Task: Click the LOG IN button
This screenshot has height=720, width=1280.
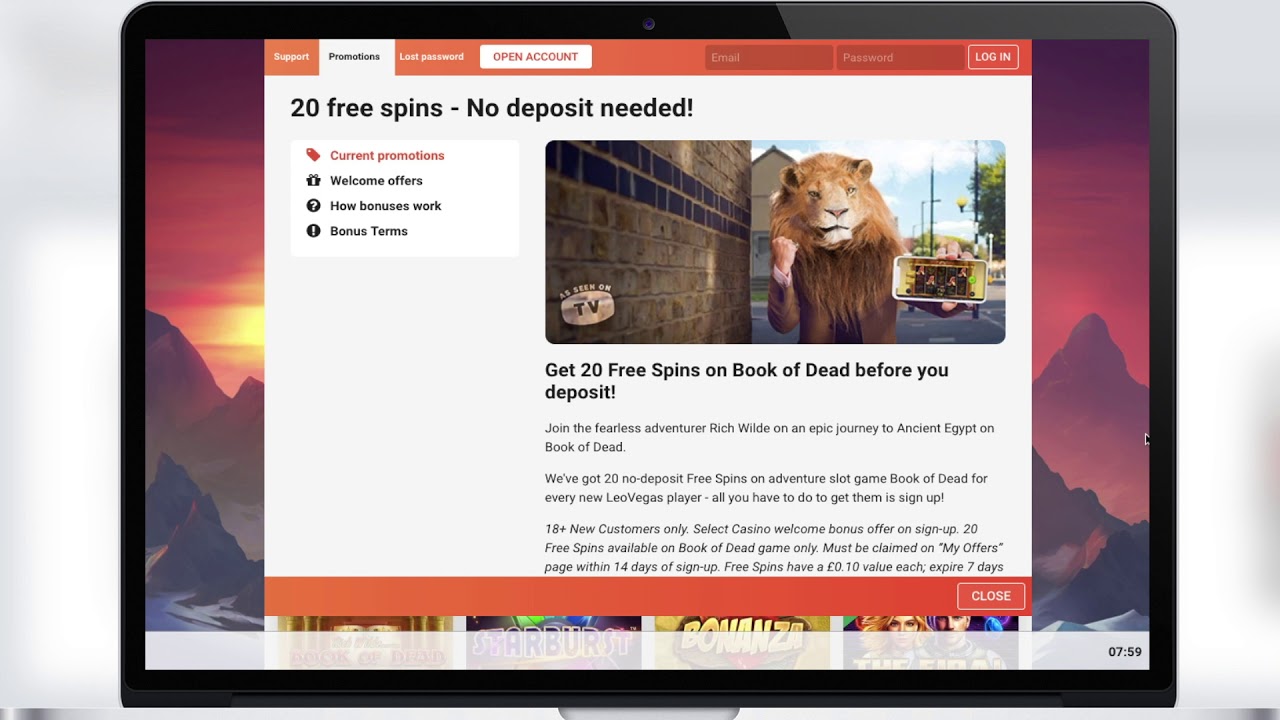Action: pyautogui.click(x=992, y=57)
